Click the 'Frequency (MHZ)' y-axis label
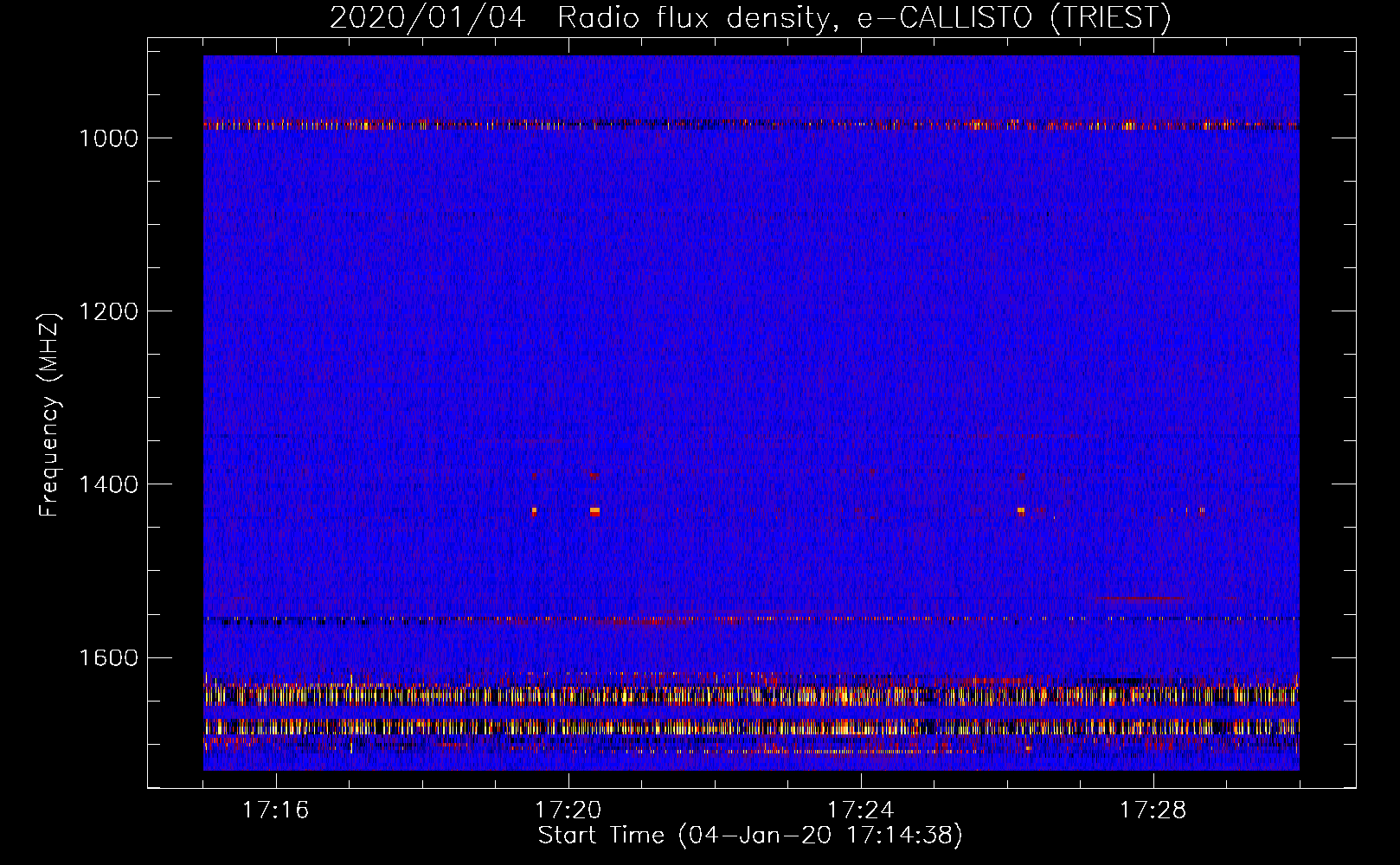 point(49,415)
